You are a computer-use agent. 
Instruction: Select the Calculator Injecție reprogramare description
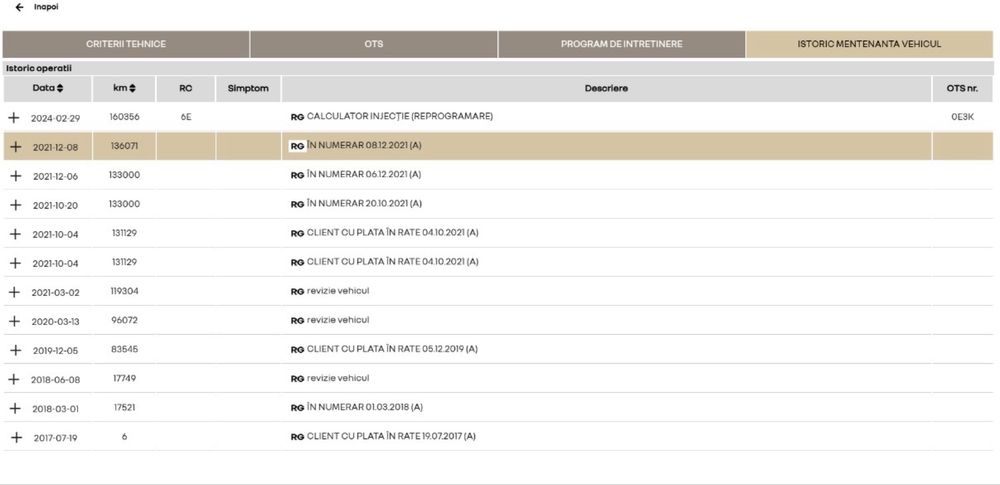399,117
